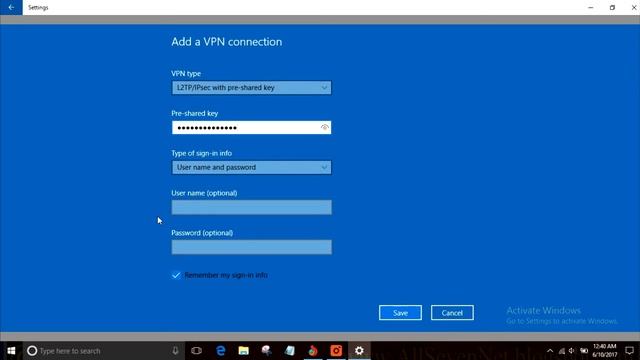Click the Settings gear in taskbar
The width and height of the screenshot is (640, 360).
359,351
